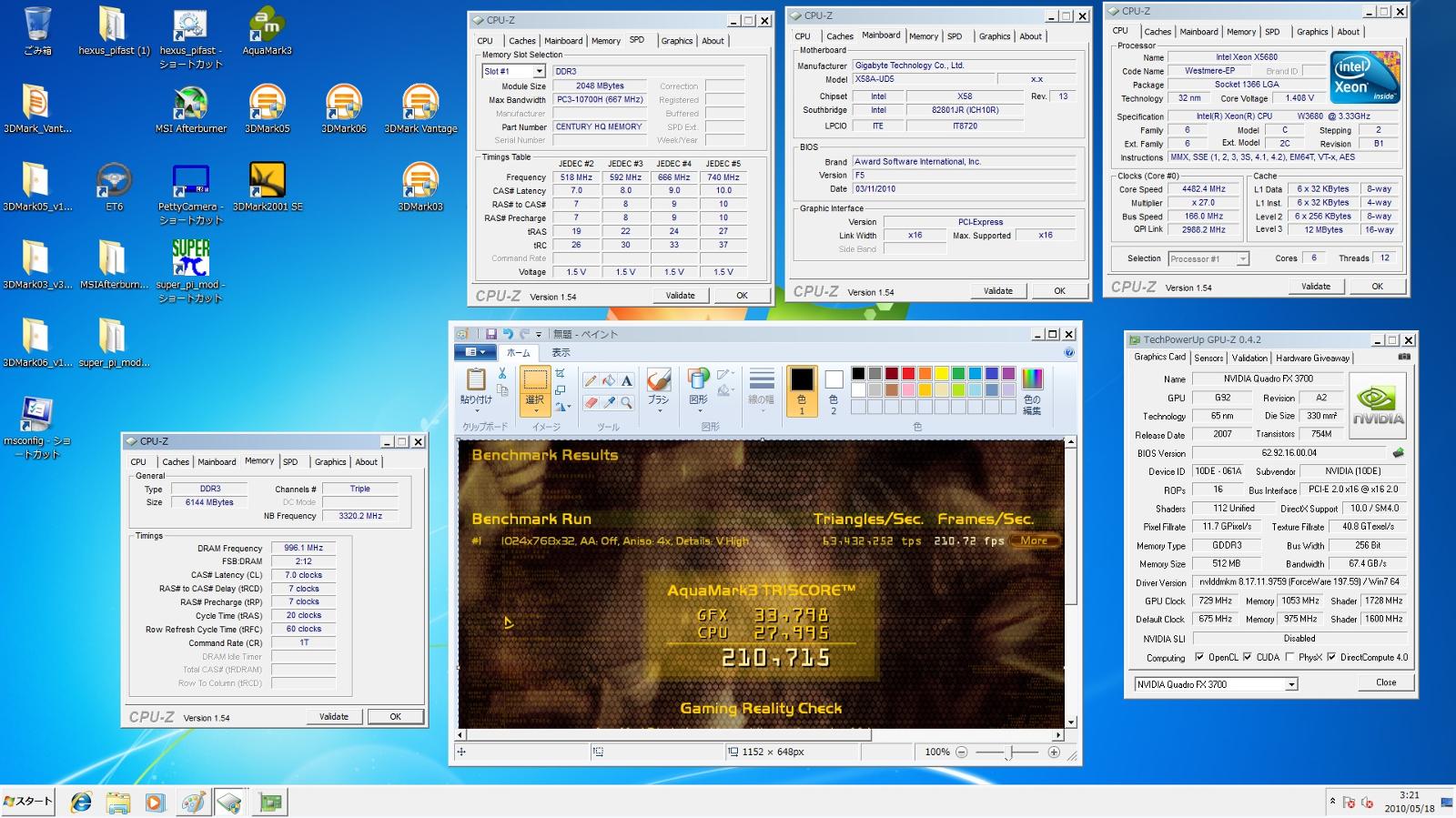Viewport: 1456px width, 818px height.
Task: Open the NVIDIA Quadro FX 3700 GPU dropdown
Action: [x=1290, y=684]
